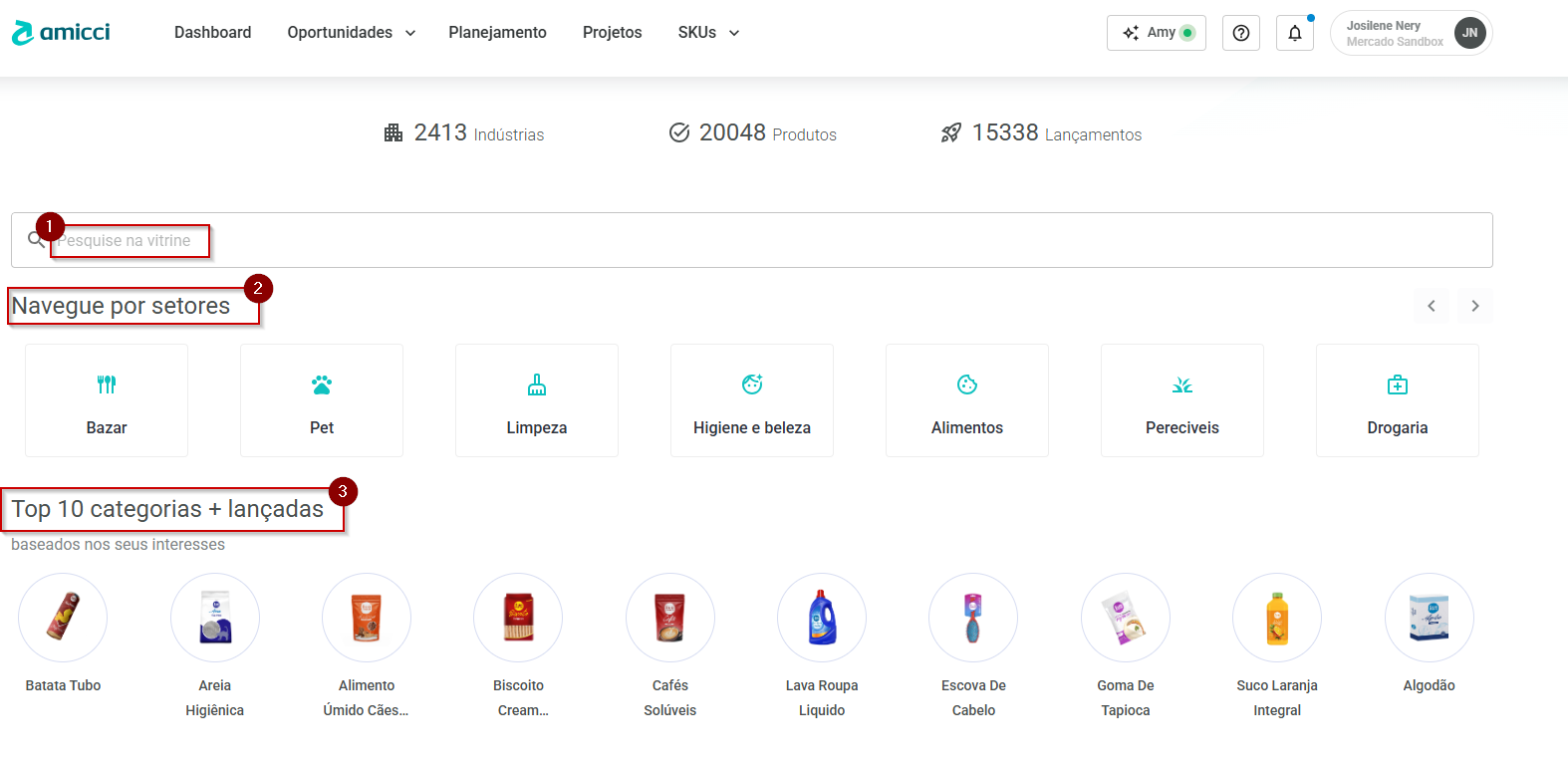This screenshot has height=768, width=1568.
Task: Go to previous sectors with left arrow
Action: pyautogui.click(x=1431, y=306)
